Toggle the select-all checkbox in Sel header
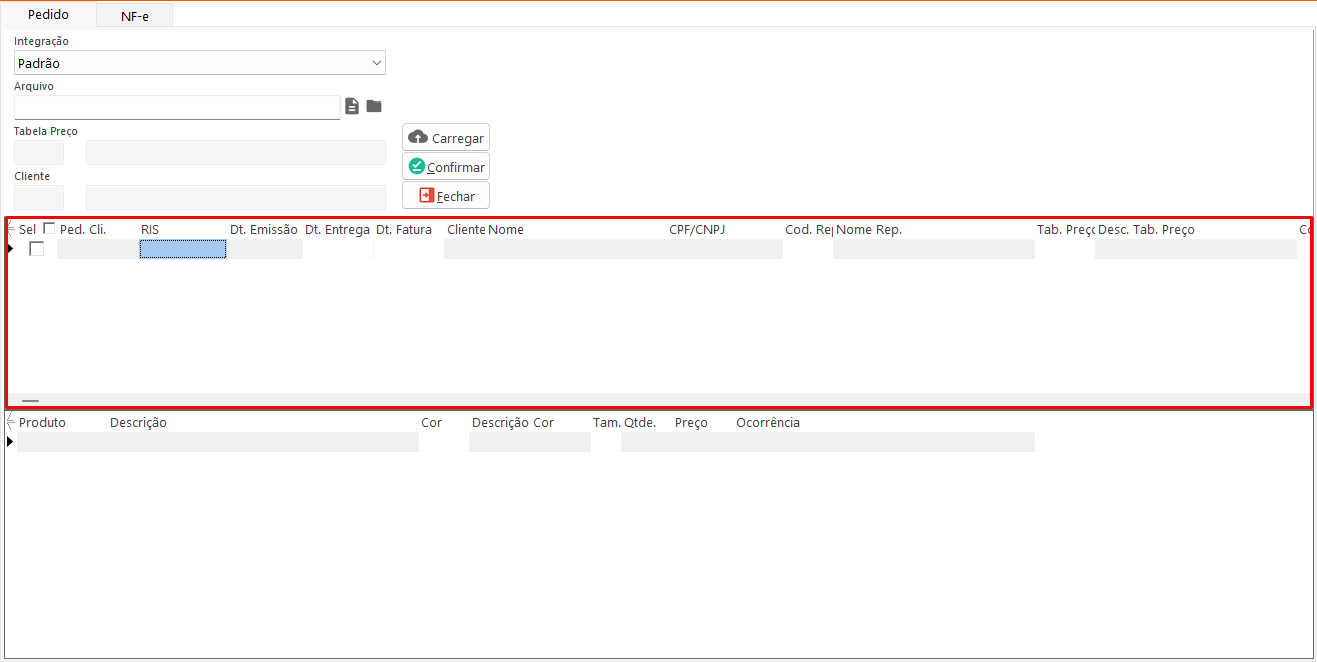Image resolution: width=1317 pixels, height=662 pixels. pos(49,229)
